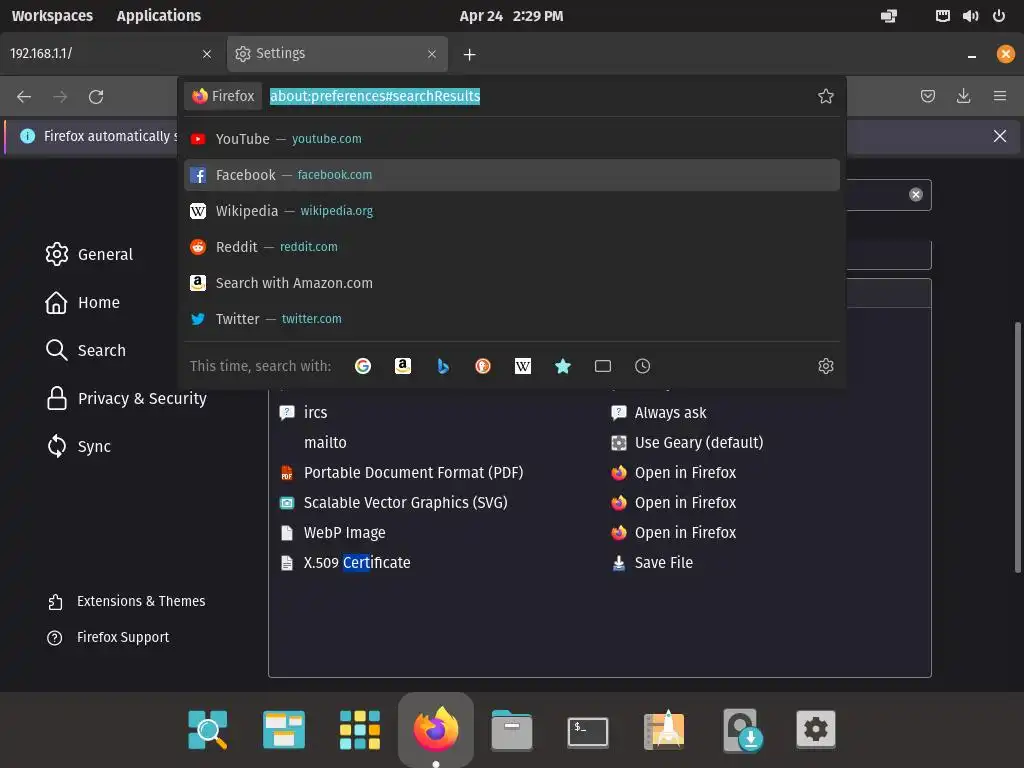
Task: Open the Home settings category
Action: 83,302
